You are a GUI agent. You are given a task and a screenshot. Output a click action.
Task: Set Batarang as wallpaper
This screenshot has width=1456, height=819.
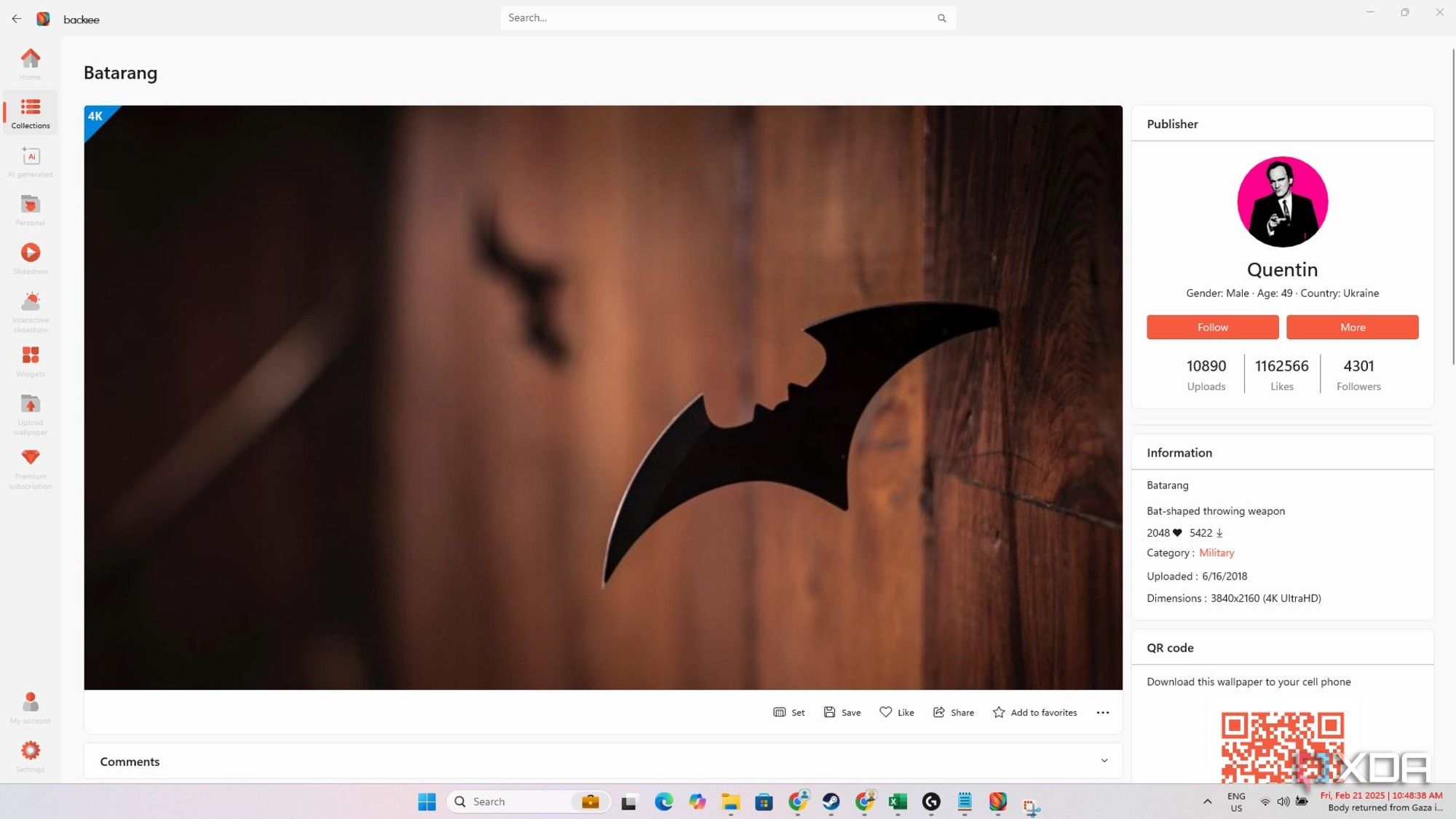point(788,712)
